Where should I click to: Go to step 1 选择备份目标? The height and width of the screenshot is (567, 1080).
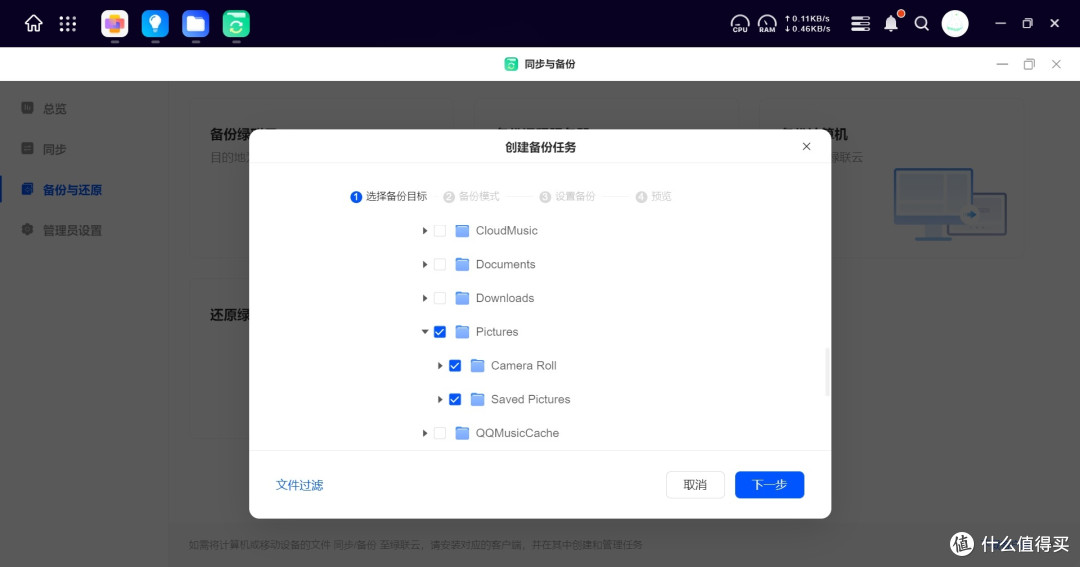pos(388,197)
